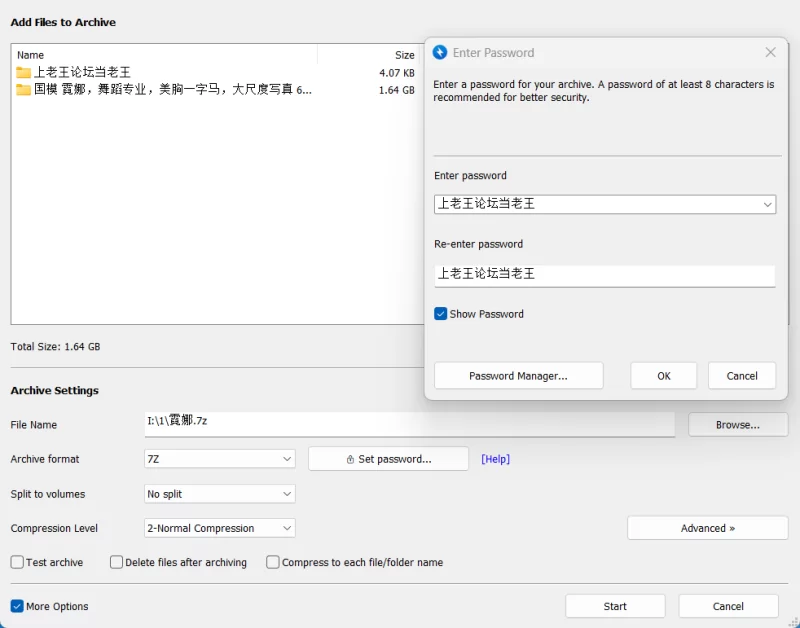Enable Delete files after archiving
The height and width of the screenshot is (628, 800).
click(x=116, y=562)
